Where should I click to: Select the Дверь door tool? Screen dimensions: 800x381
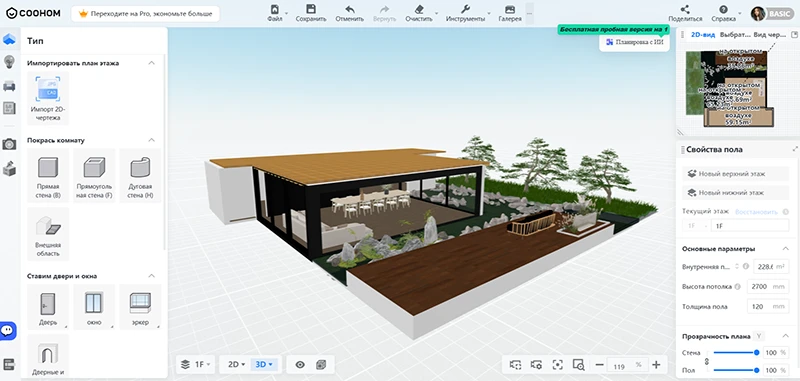click(48, 307)
